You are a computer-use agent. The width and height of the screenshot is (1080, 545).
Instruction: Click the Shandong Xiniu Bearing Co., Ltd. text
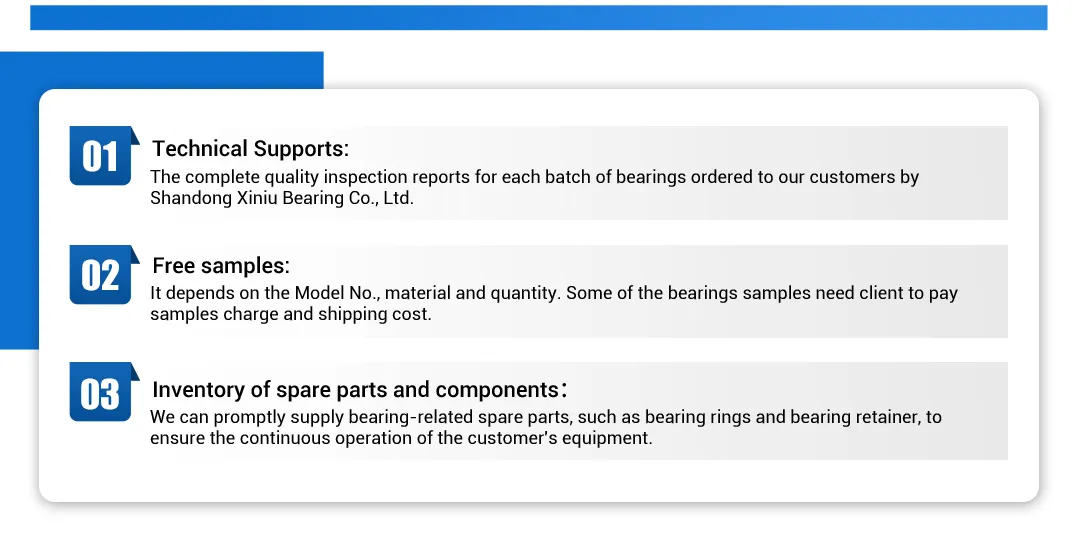click(x=281, y=198)
